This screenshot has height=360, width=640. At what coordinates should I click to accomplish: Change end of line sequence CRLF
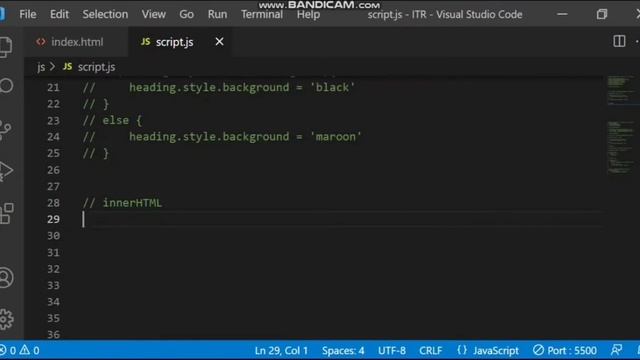click(430, 350)
